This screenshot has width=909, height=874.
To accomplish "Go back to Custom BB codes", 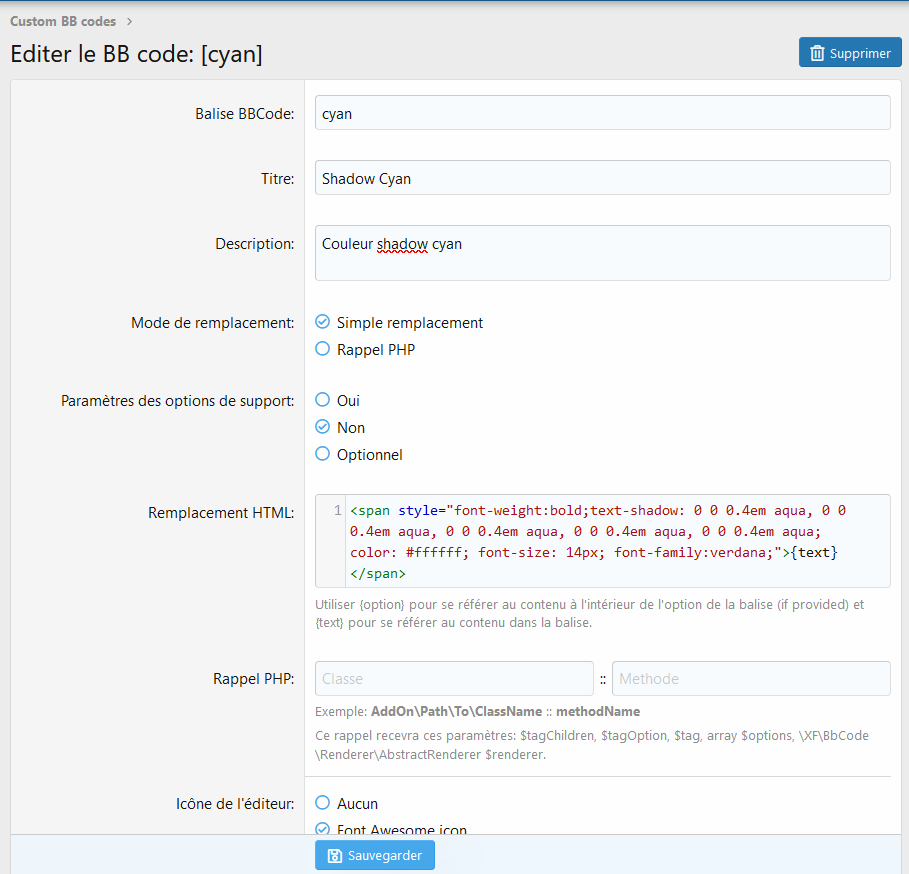I will pyautogui.click(x=63, y=21).
